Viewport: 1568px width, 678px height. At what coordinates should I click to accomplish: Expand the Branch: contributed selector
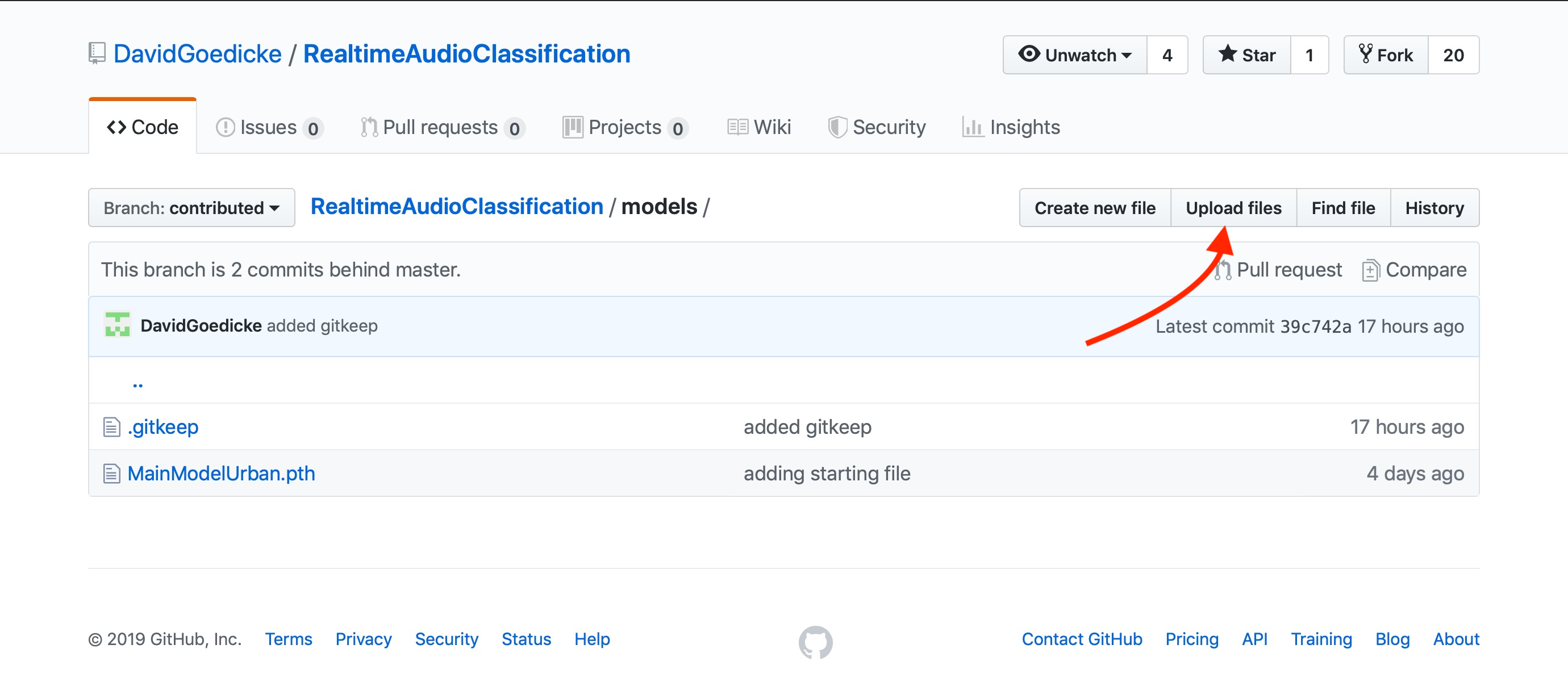191,208
